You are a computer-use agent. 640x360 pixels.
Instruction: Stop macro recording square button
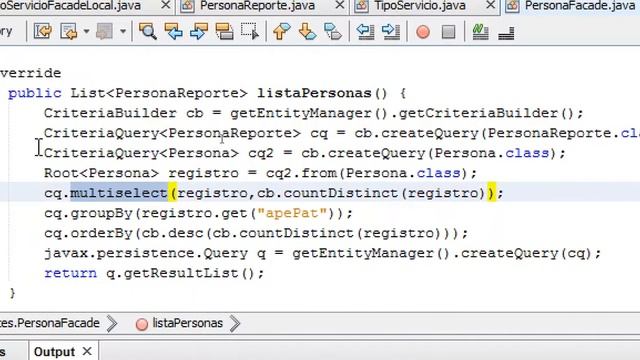(449, 32)
